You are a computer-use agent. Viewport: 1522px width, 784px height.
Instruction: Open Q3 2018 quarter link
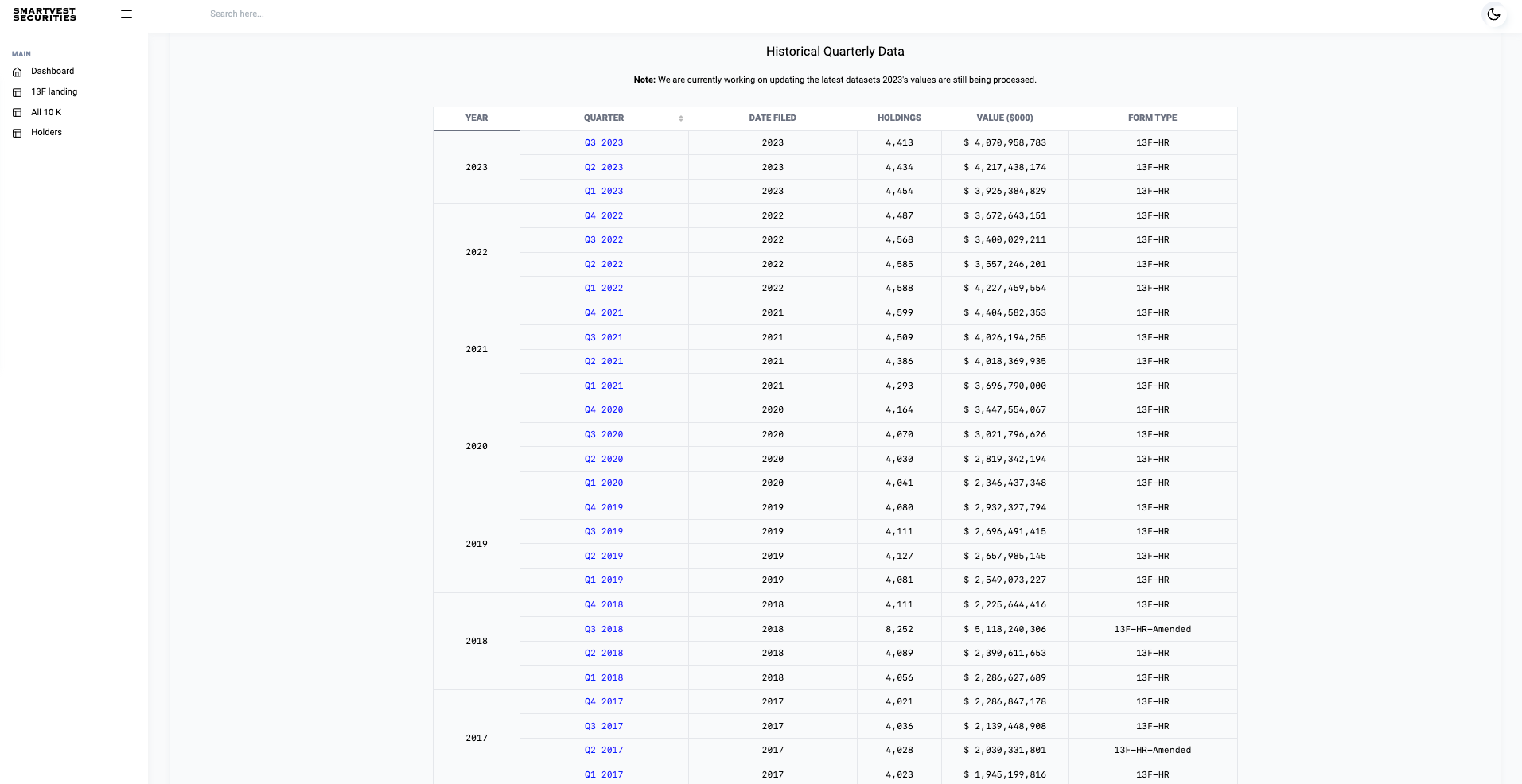tap(604, 630)
